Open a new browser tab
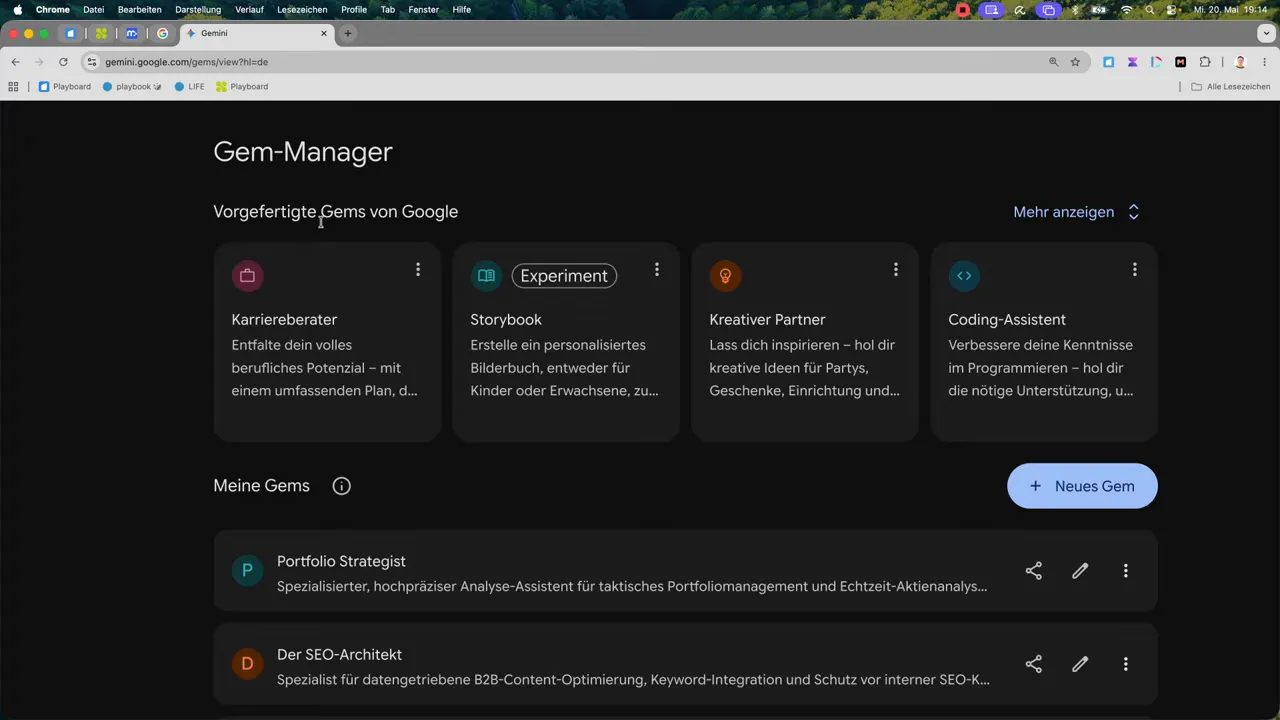The height and width of the screenshot is (720, 1280). click(348, 33)
